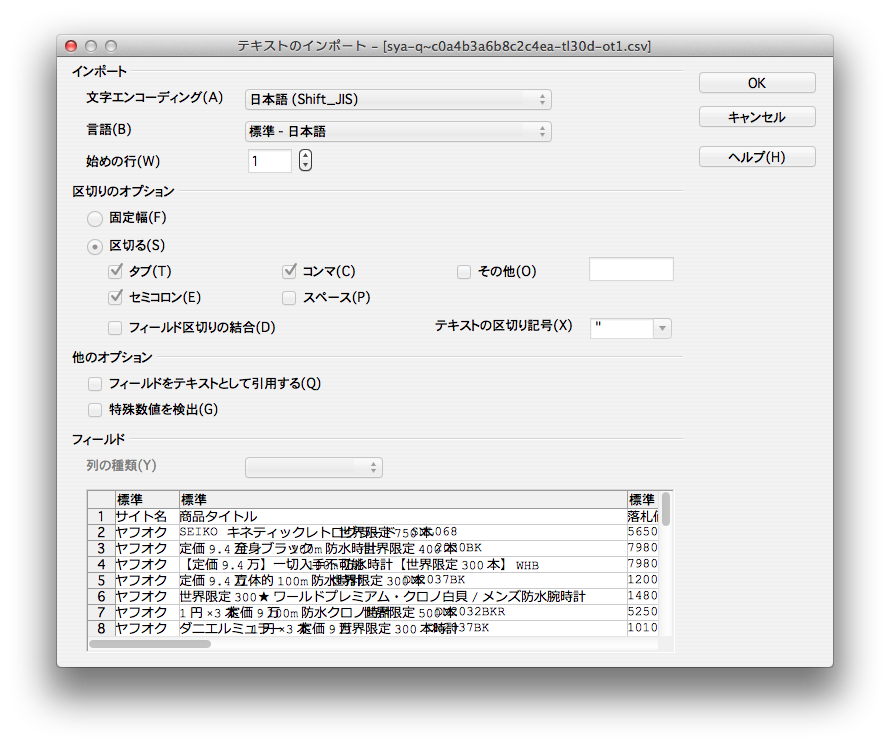This screenshot has height=746, width=890.
Task: Click the 始めの行 number field
Action: (x=270, y=161)
